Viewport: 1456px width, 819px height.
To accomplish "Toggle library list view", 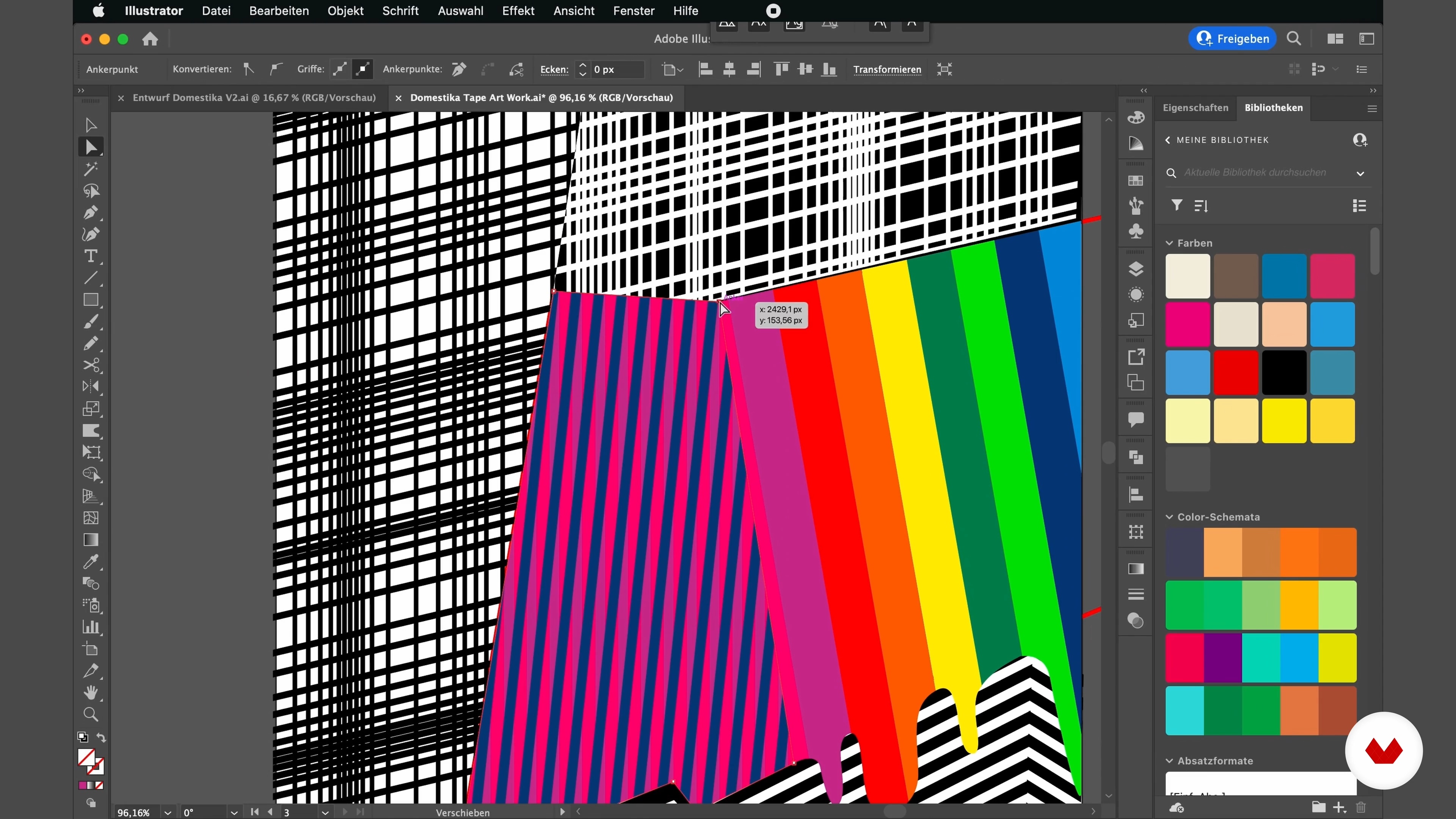I will click(x=1359, y=206).
